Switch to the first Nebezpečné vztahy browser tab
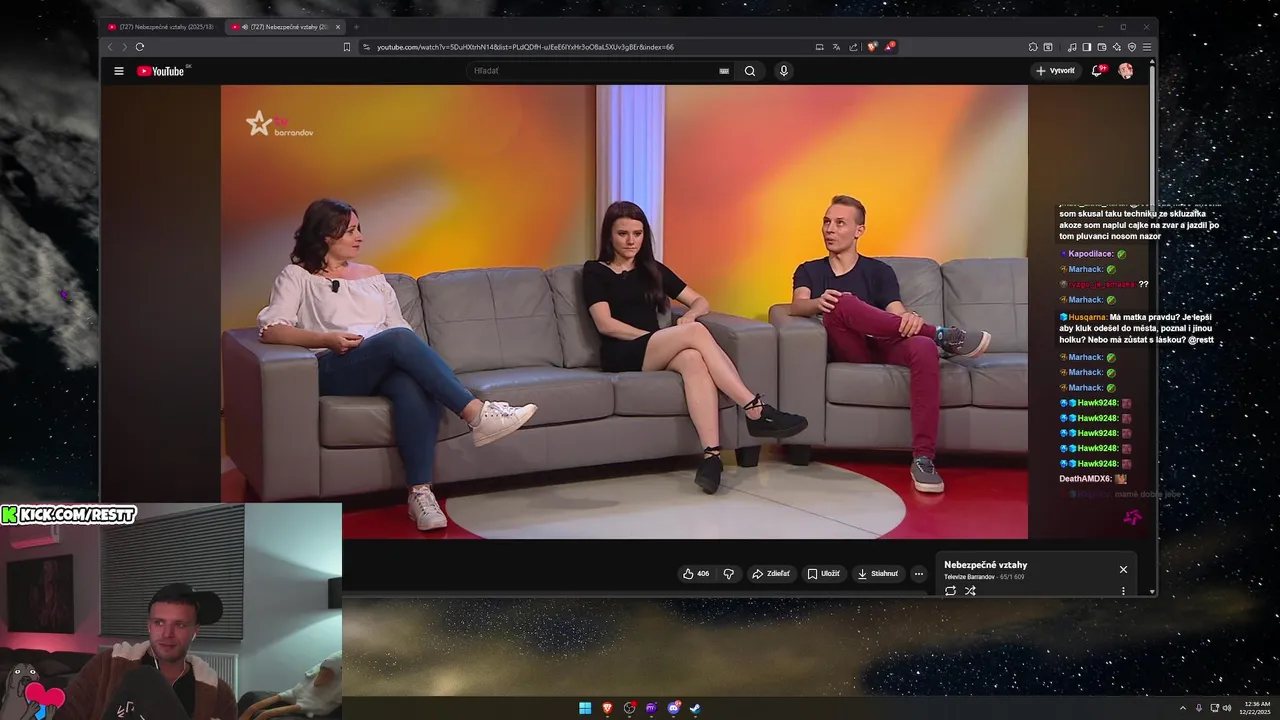 click(x=162, y=27)
